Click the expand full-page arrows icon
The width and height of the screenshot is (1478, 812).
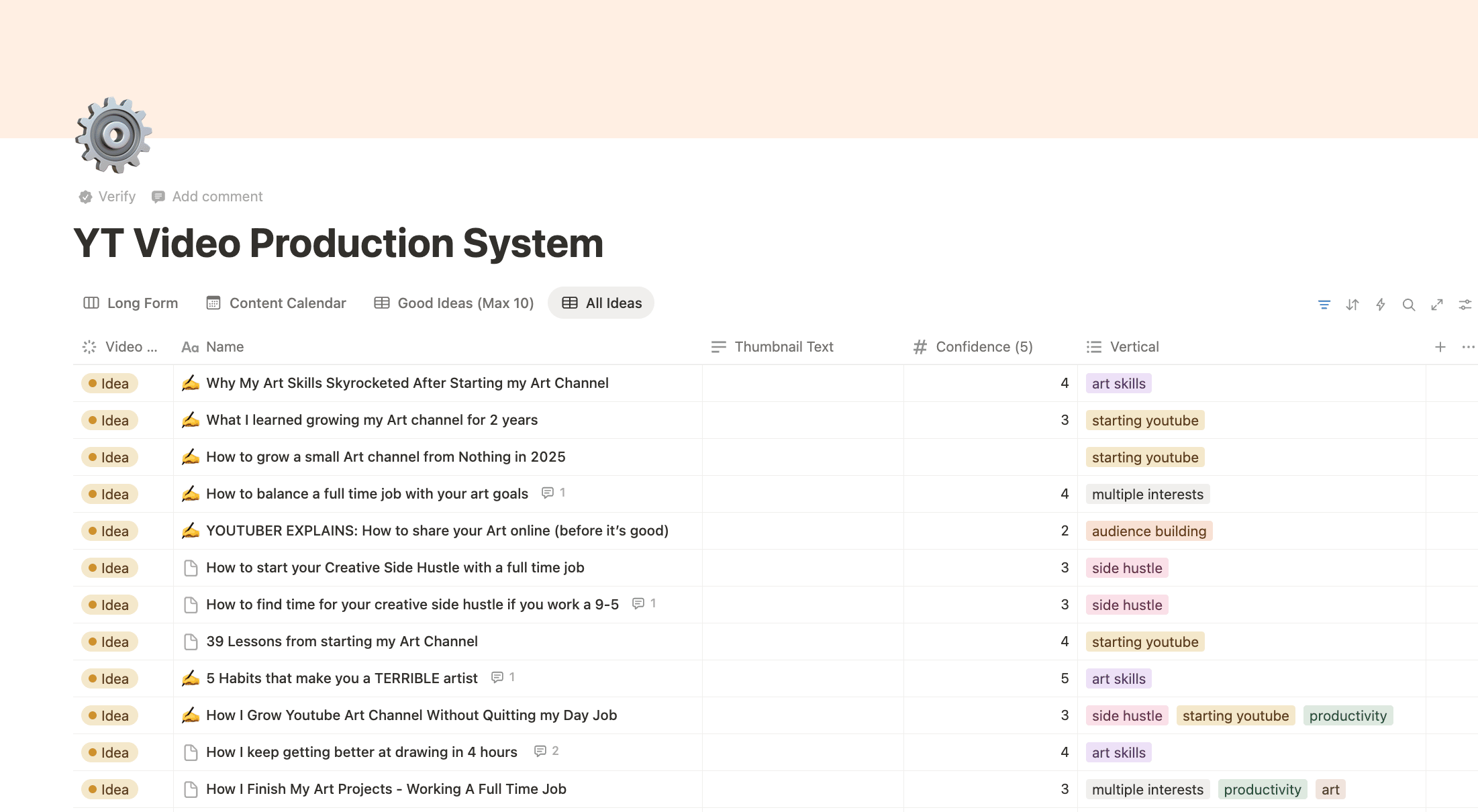coord(1436,305)
